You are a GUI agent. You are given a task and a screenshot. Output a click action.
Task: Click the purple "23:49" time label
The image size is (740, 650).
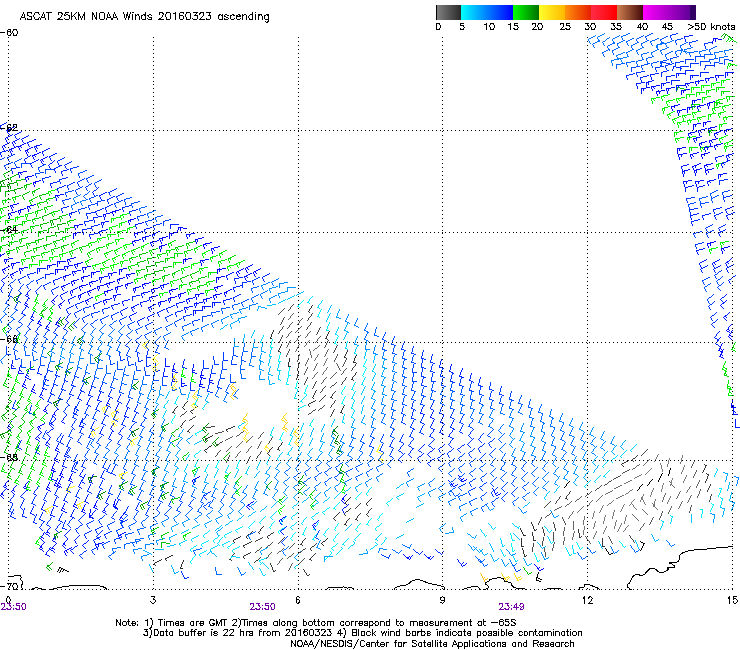click(x=511, y=607)
